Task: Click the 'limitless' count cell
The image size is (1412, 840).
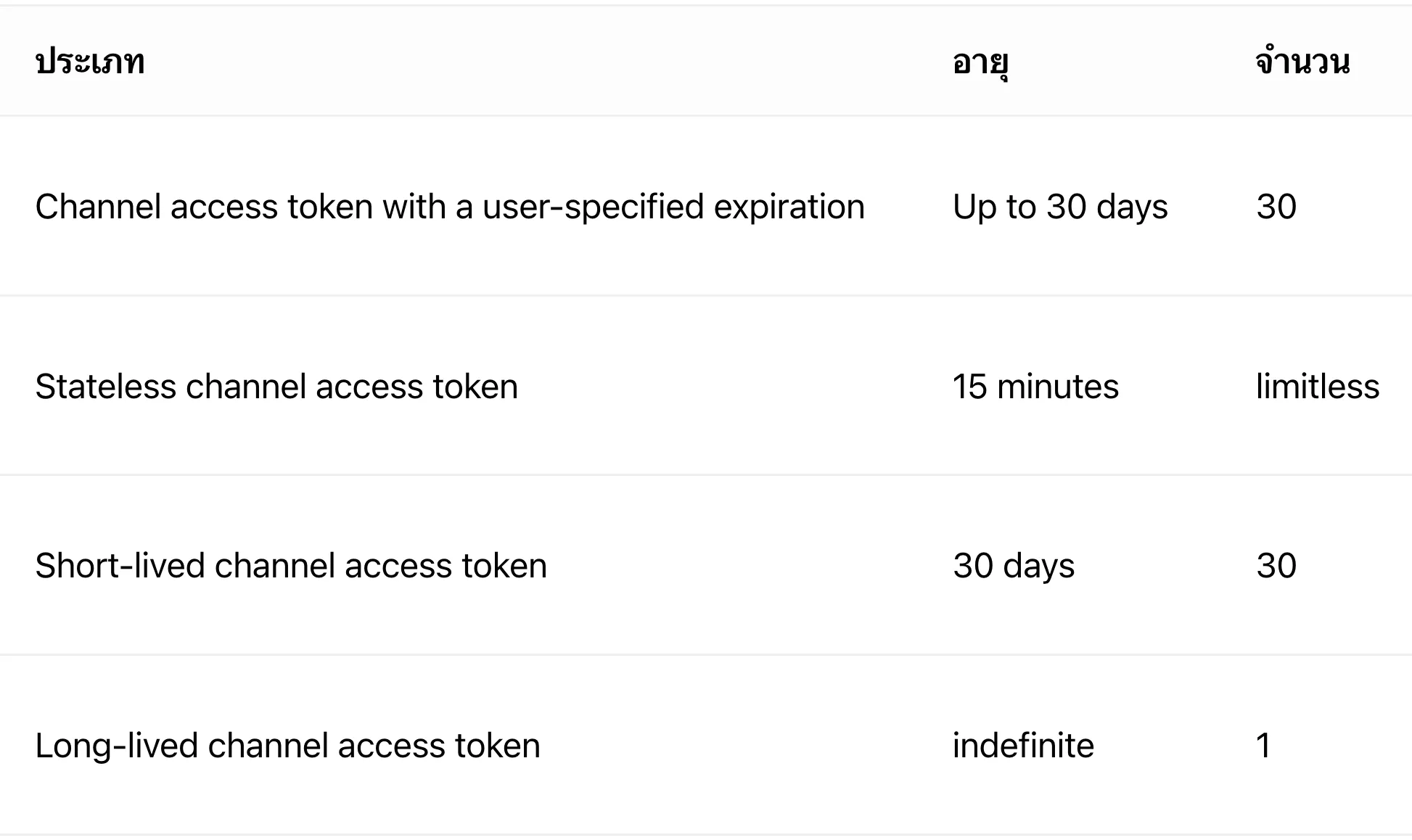Action: tap(1318, 387)
